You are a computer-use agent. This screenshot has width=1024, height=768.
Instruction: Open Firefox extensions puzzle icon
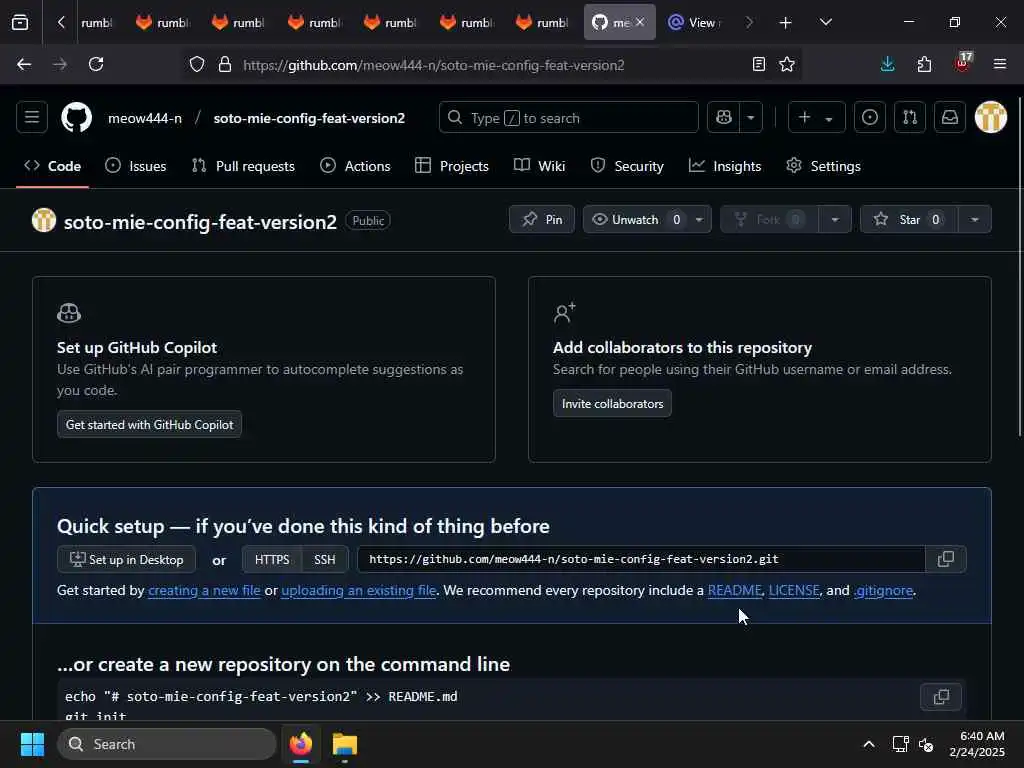pyautogui.click(x=924, y=64)
